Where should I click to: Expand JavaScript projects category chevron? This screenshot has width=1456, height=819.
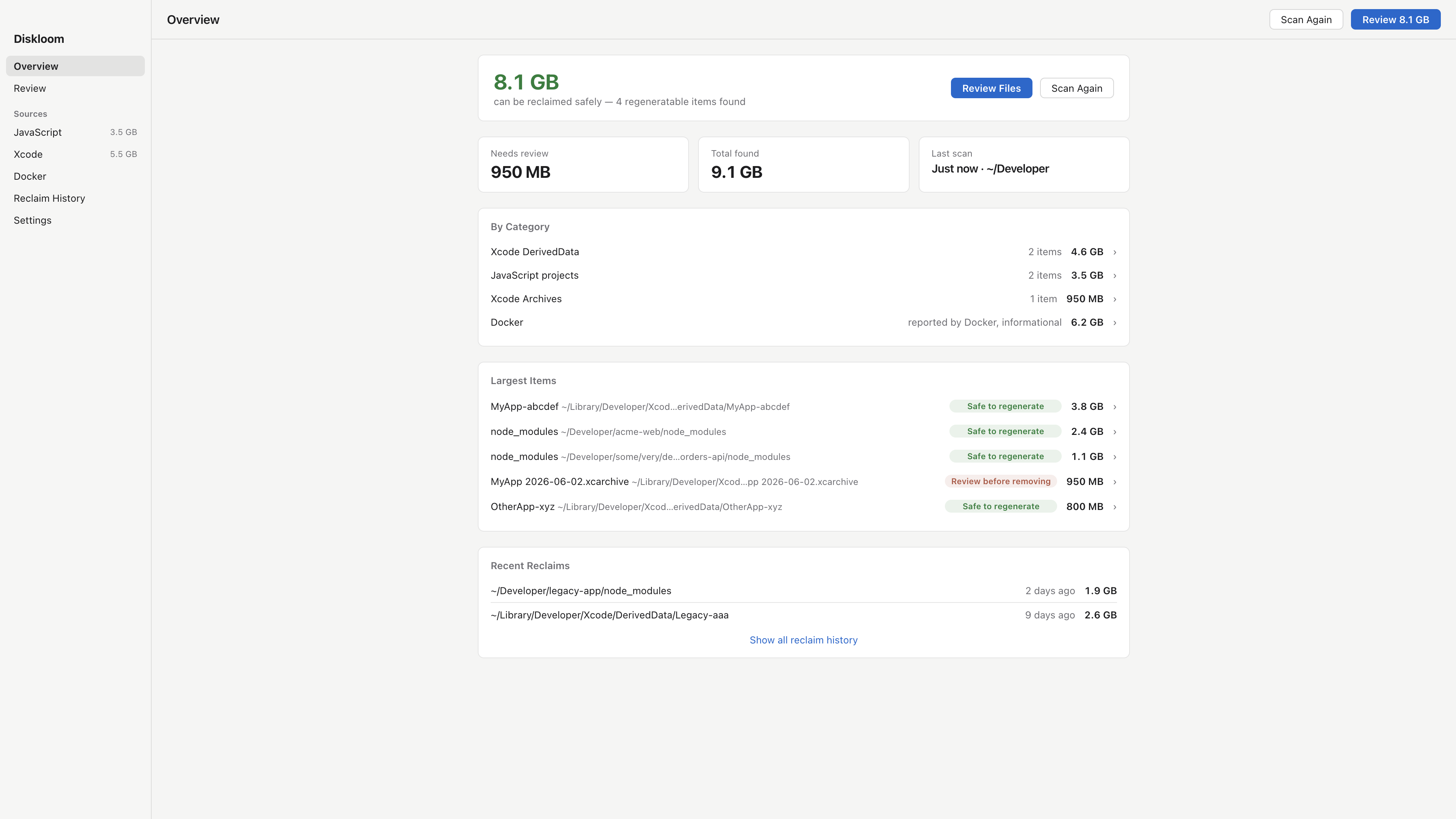[x=1115, y=276]
